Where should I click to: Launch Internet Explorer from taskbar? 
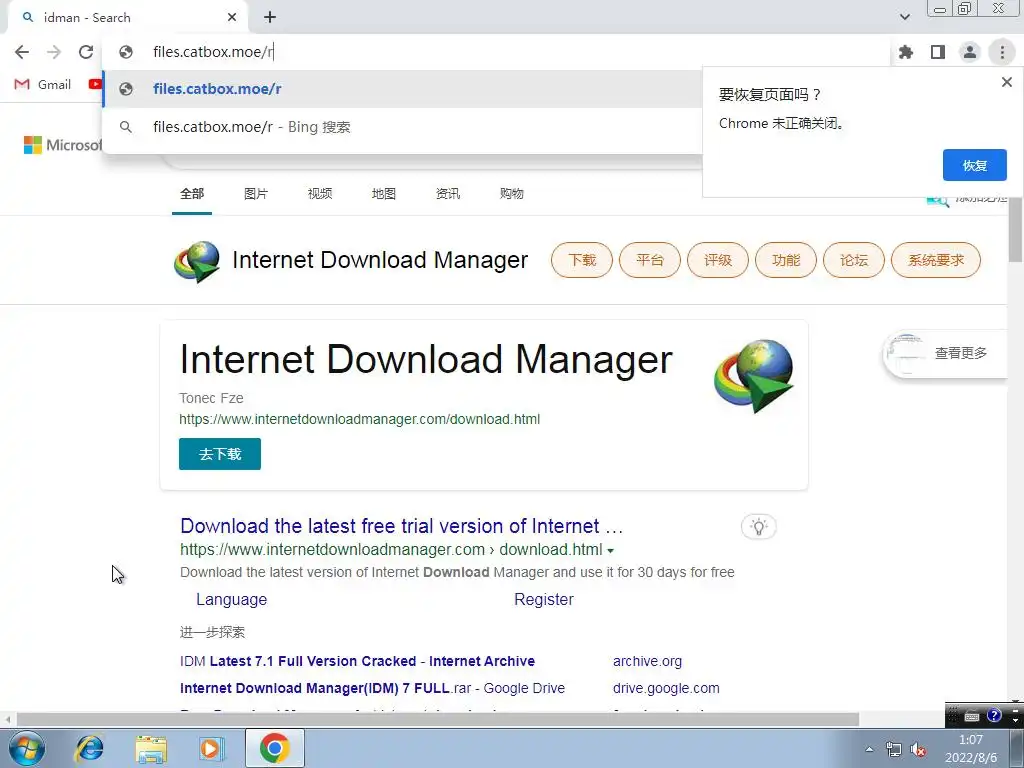[89, 748]
